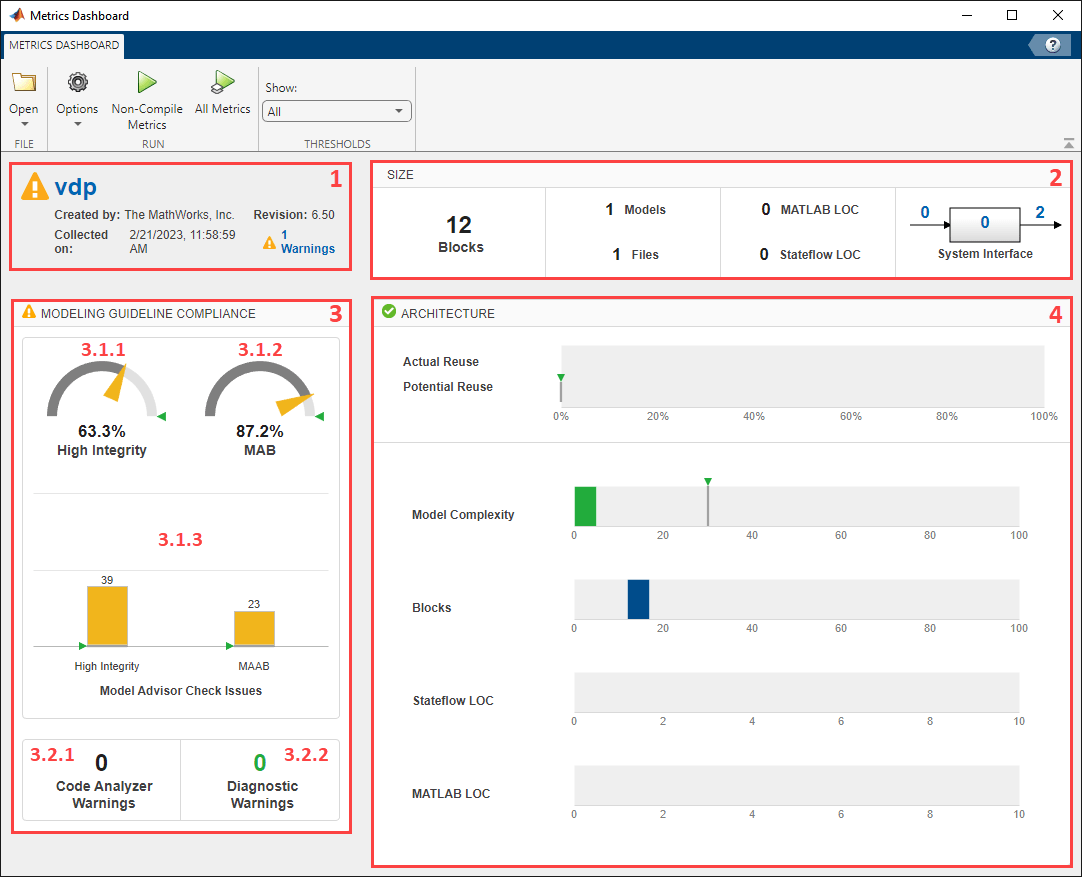The width and height of the screenshot is (1082, 877).
Task: Click the Modeling Guideline Compliance warning icon
Action: pos(29,313)
